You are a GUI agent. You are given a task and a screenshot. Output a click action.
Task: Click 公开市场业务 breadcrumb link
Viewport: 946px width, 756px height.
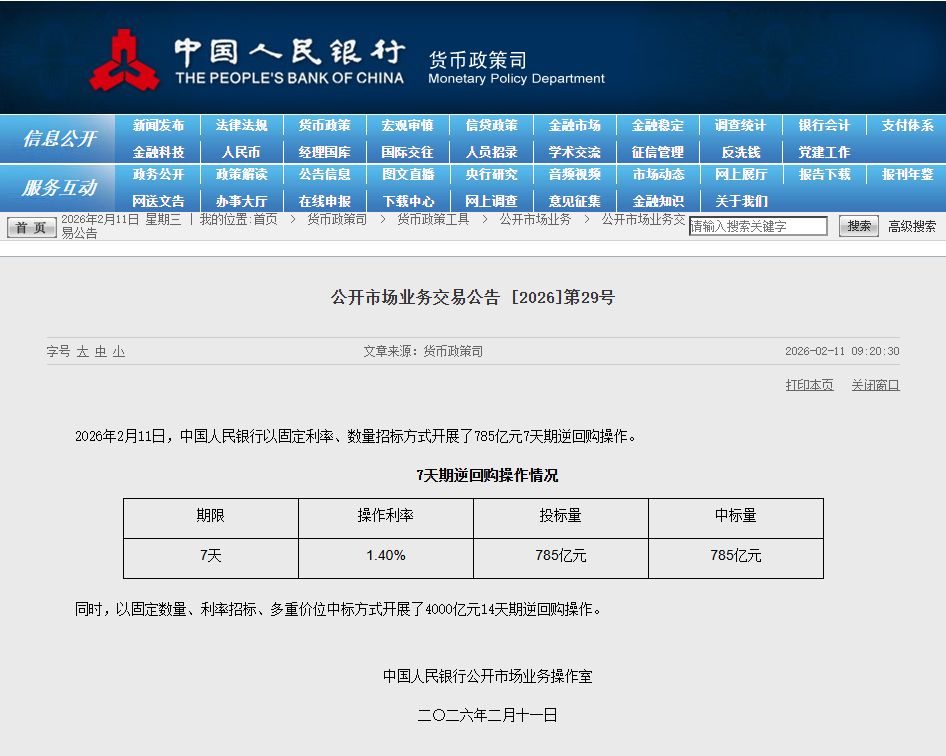(x=535, y=219)
